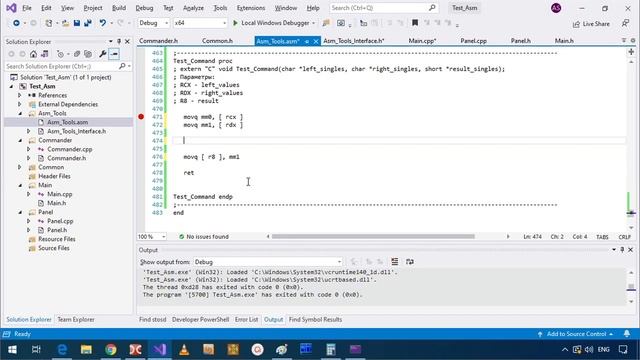
Task: Select Main.h in Solution Explorer
Action: click(x=57, y=203)
